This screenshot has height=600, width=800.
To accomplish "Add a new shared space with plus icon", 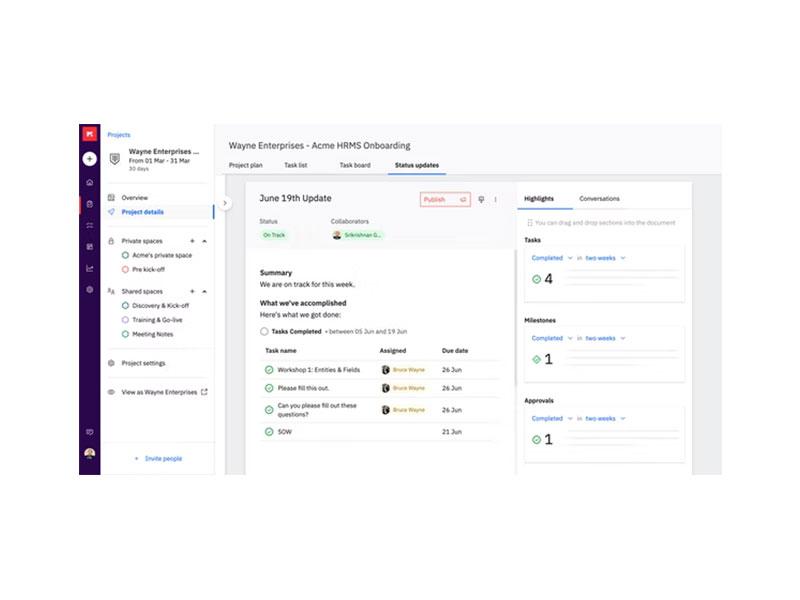I will click(192, 291).
